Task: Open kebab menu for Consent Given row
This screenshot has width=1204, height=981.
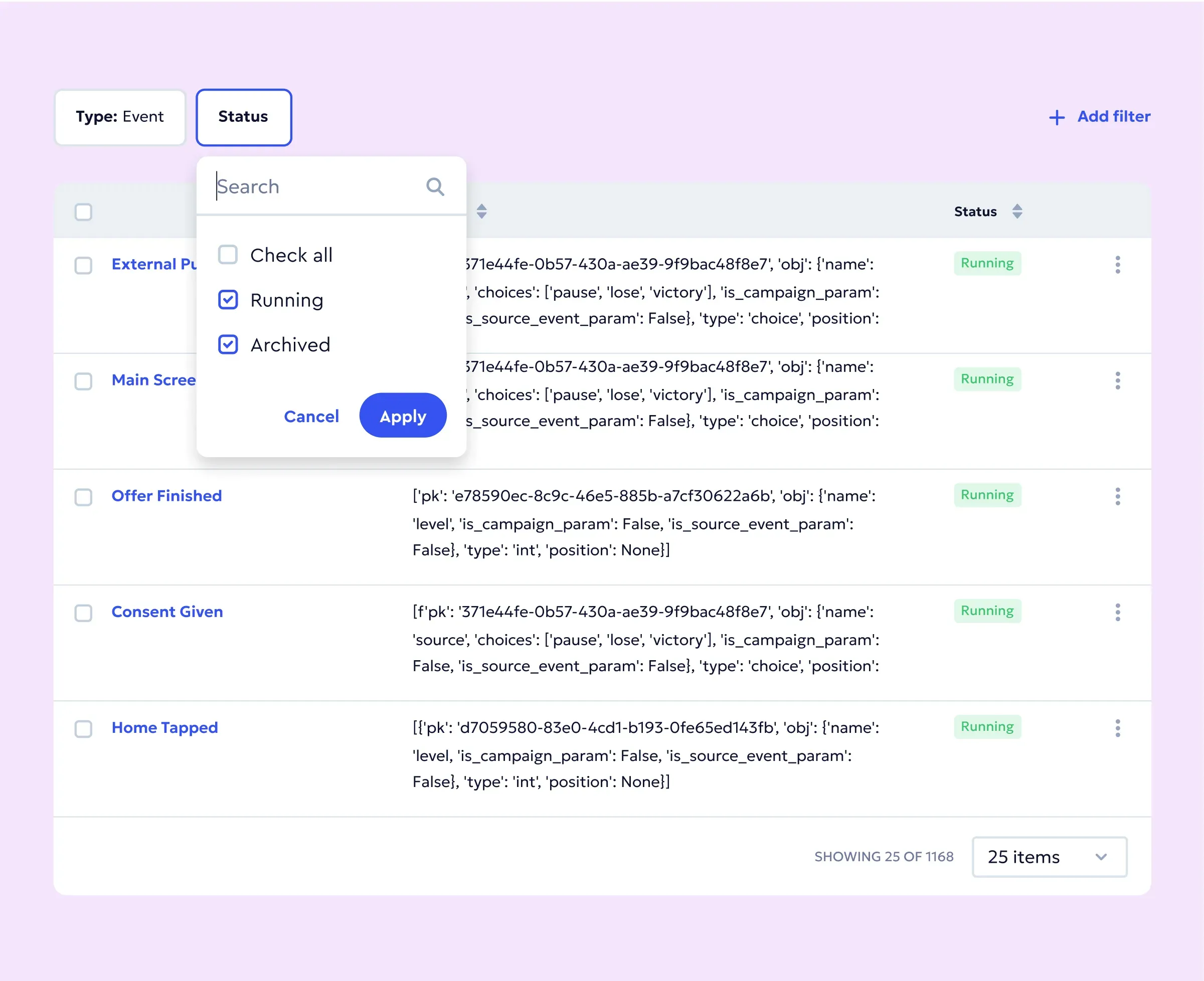Action: tap(1117, 612)
